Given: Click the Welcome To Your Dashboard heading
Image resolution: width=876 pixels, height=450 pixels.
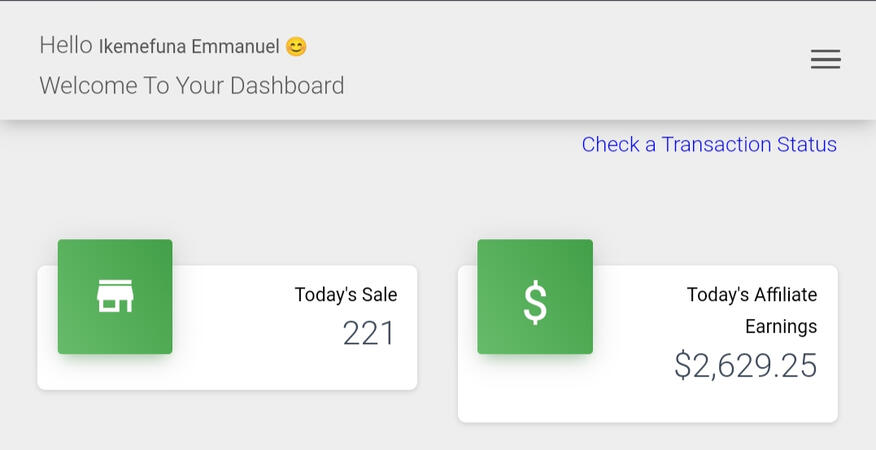Looking at the screenshot, I should (191, 86).
